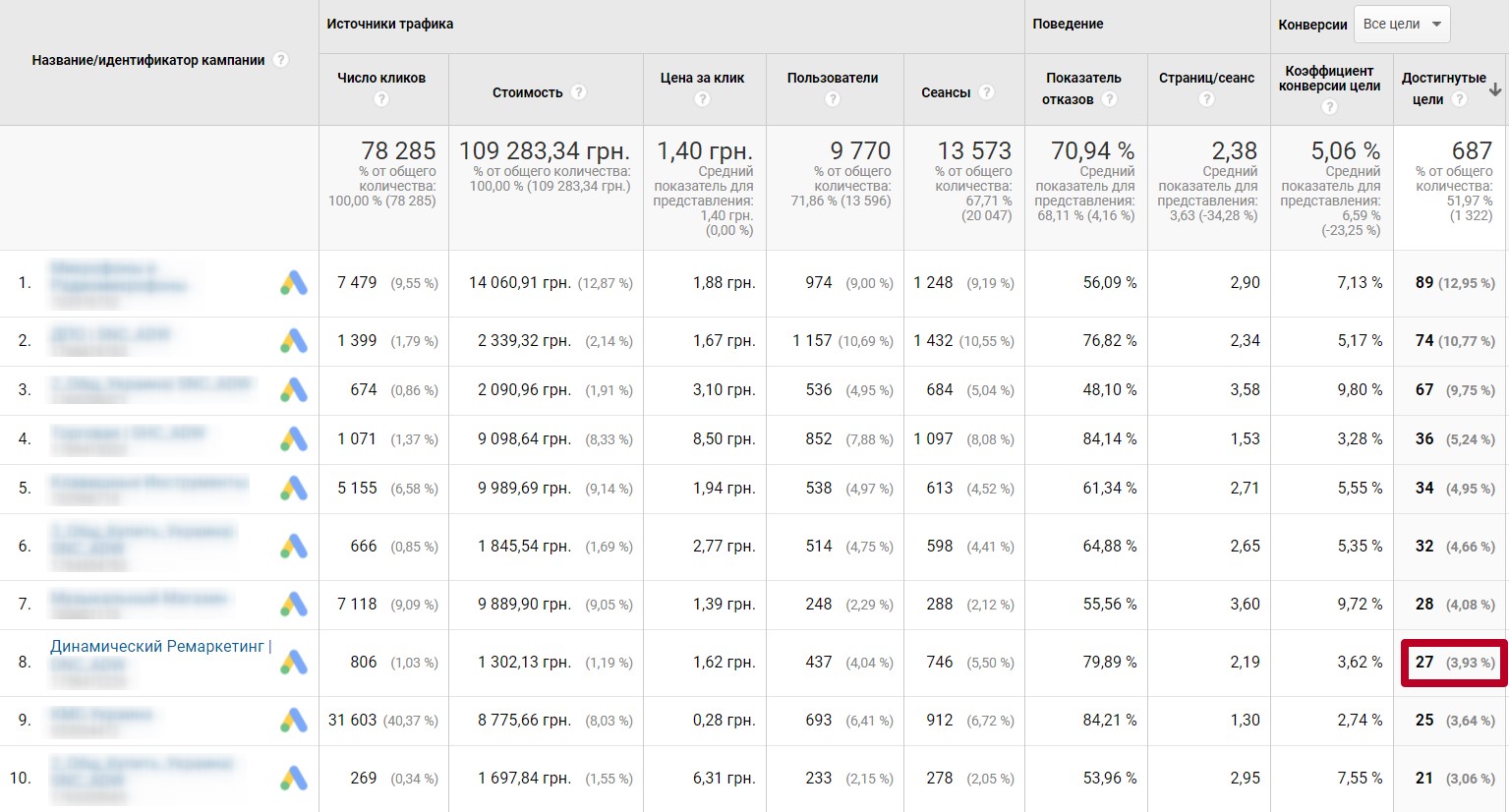The width and height of the screenshot is (1509, 812).
Task: Click total bounce rate 70,94 %
Action: click(1093, 150)
